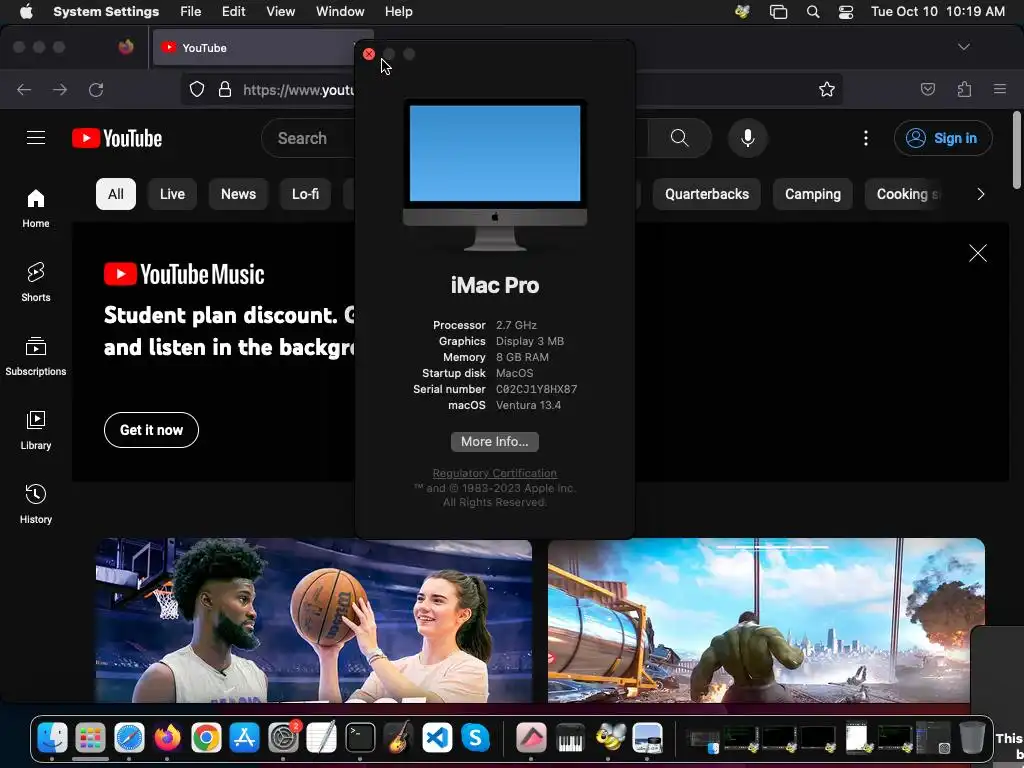The height and width of the screenshot is (768, 1024).
Task: Click the serial number C02CJ1Y8HX87
Action: [x=536, y=389]
